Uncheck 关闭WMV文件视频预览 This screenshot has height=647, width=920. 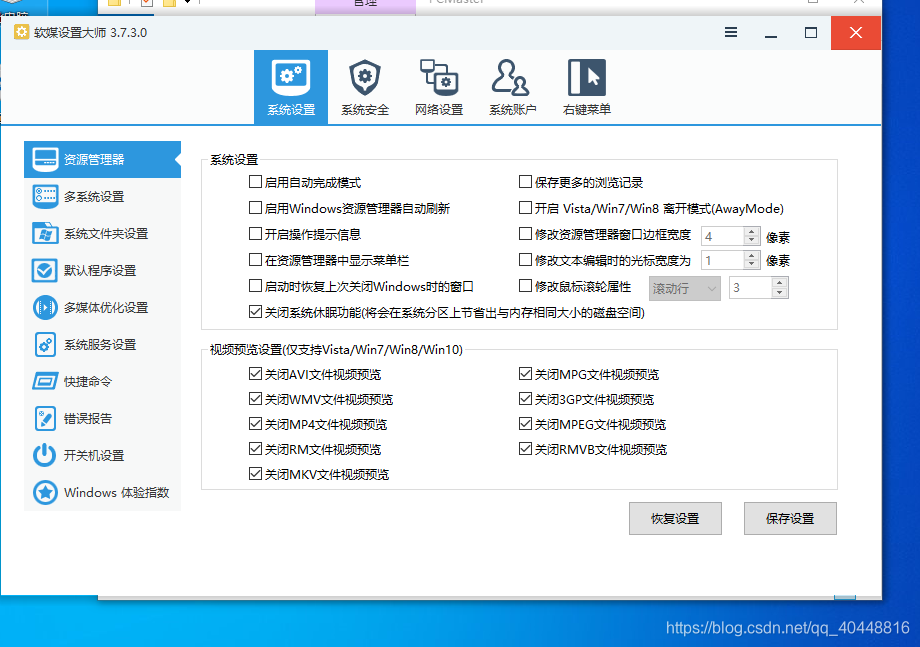[255, 399]
